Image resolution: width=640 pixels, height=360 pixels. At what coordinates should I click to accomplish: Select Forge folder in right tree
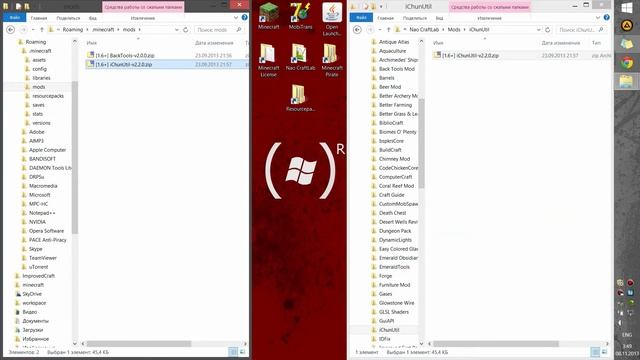pyautogui.click(x=385, y=276)
